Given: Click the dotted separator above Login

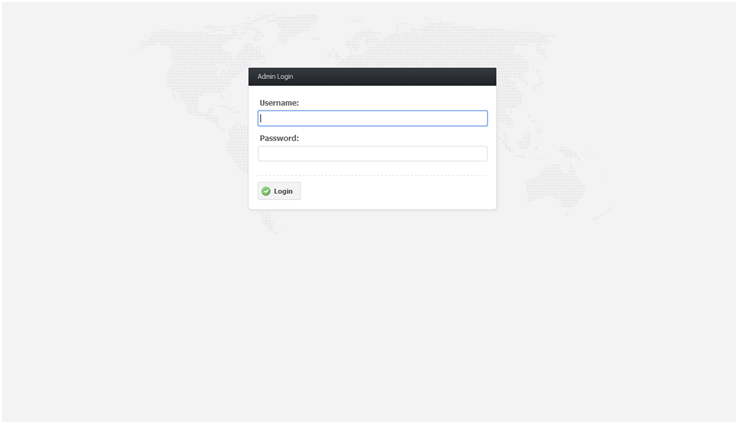Looking at the screenshot, I should pyautogui.click(x=373, y=176).
